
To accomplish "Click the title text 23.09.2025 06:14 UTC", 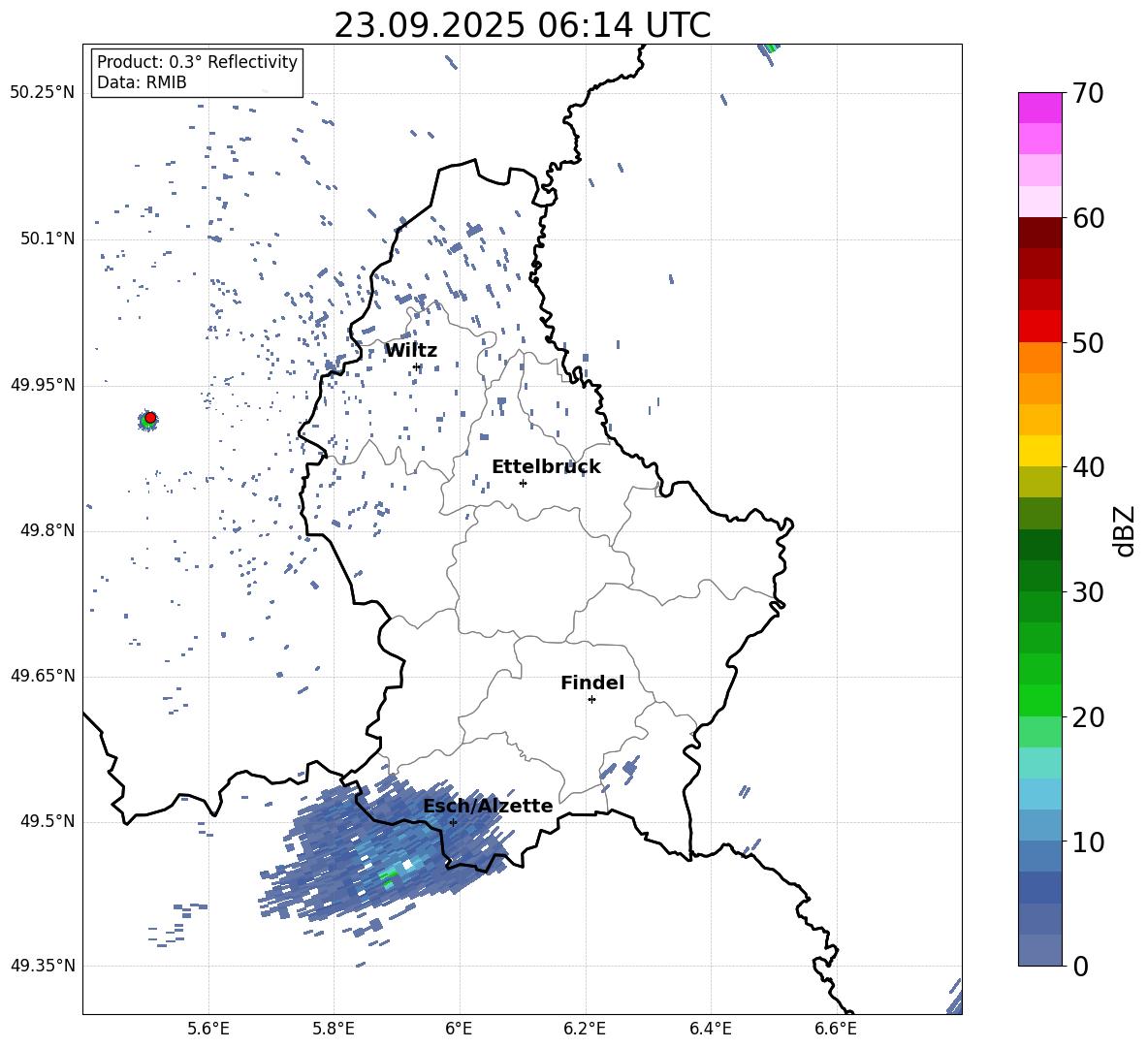I will tap(522, 25).
